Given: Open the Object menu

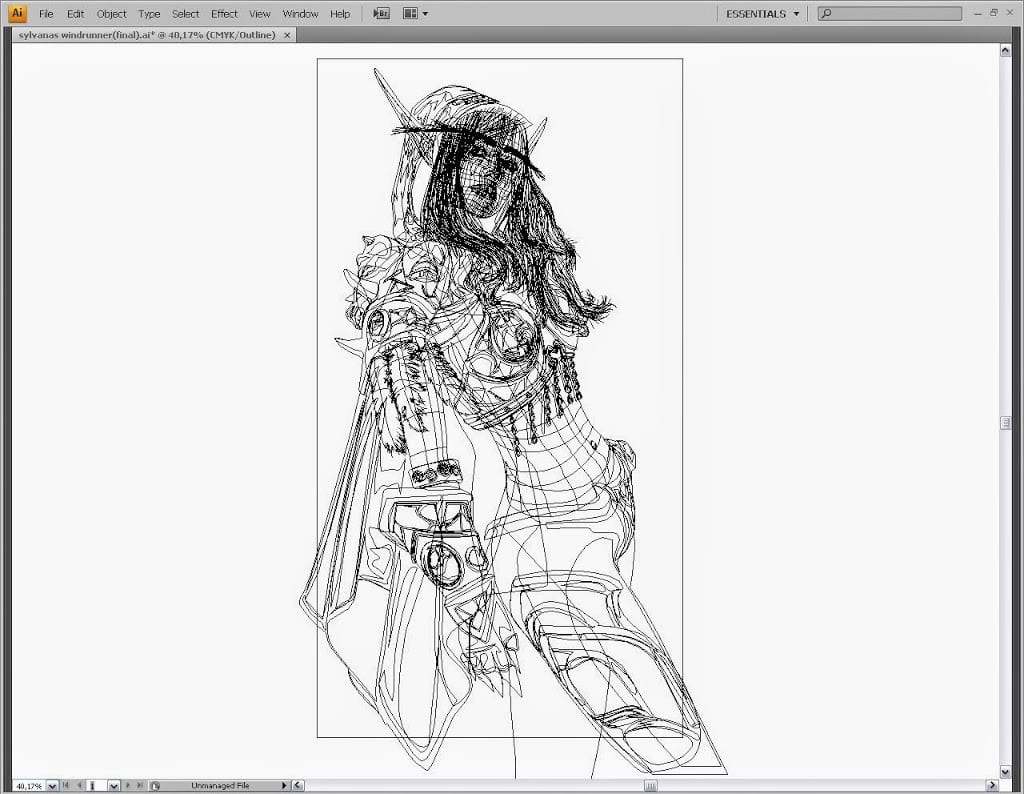Looking at the screenshot, I should click(x=111, y=14).
